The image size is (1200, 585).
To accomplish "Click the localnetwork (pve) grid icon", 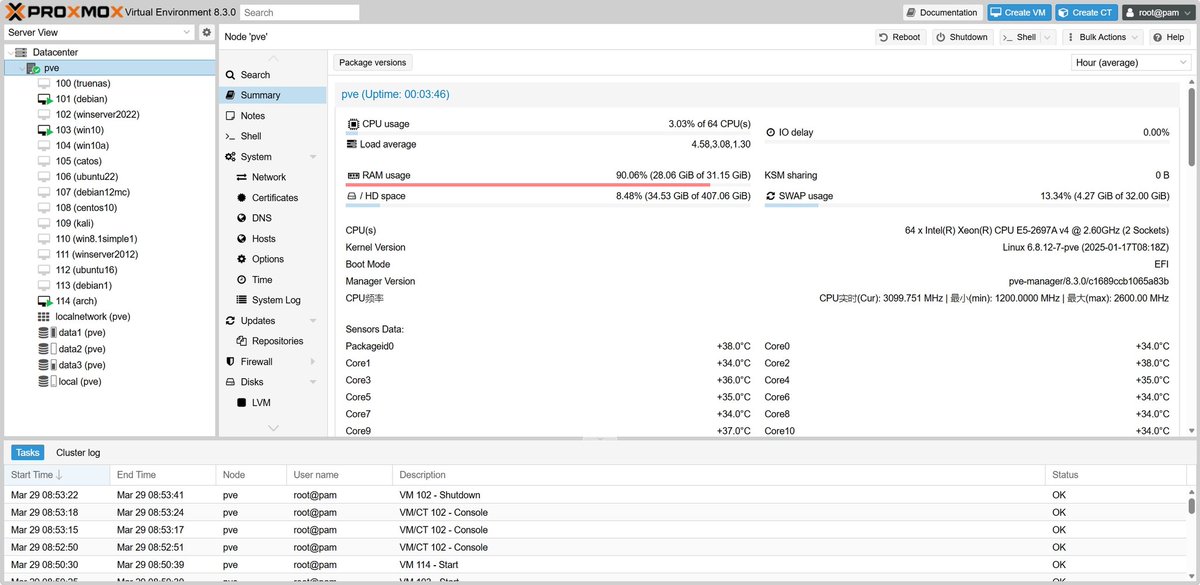I will pos(44,316).
